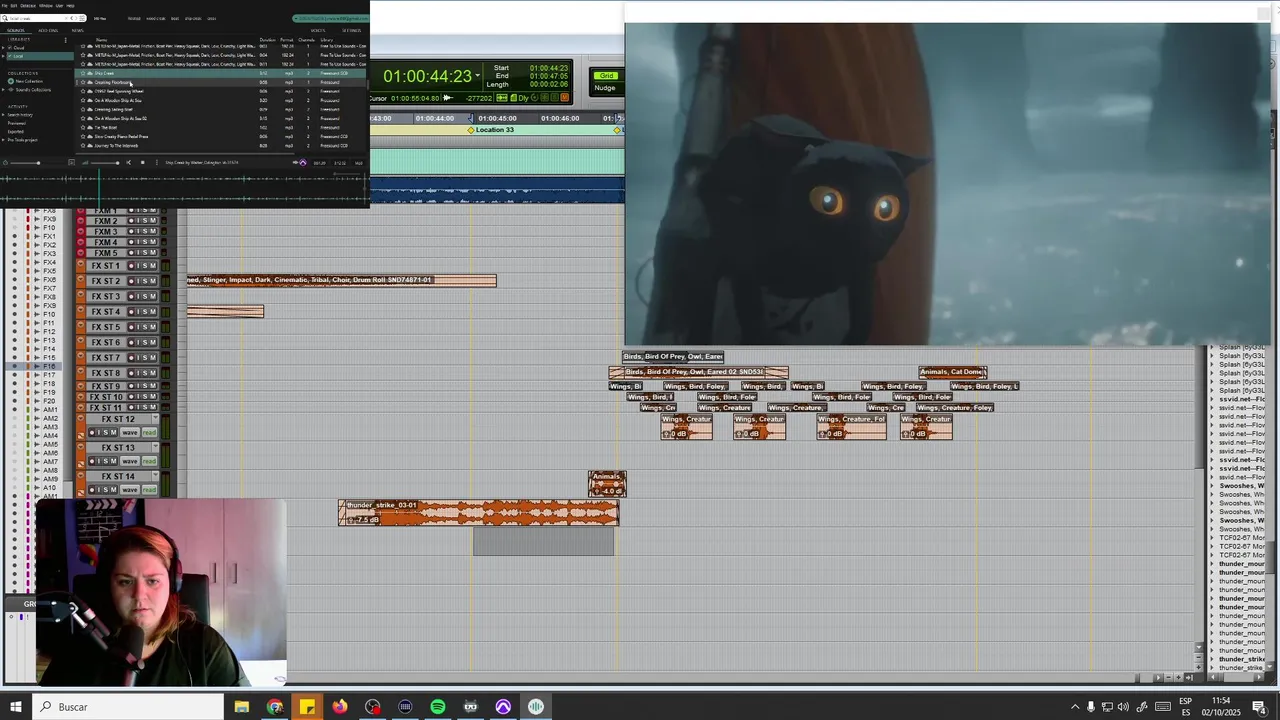Adjust second Soundly player slider near shuffle
The height and width of the screenshot is (720, 1280).
[x=105, y=162]
